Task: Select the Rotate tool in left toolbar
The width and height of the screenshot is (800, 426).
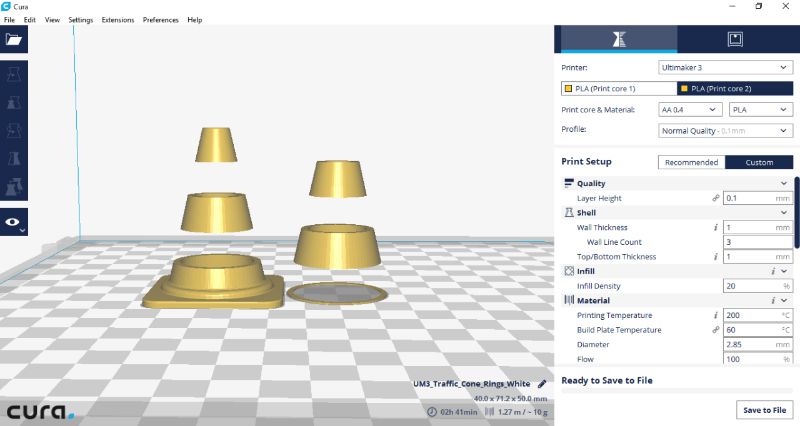Action: [x=14, y=131]
